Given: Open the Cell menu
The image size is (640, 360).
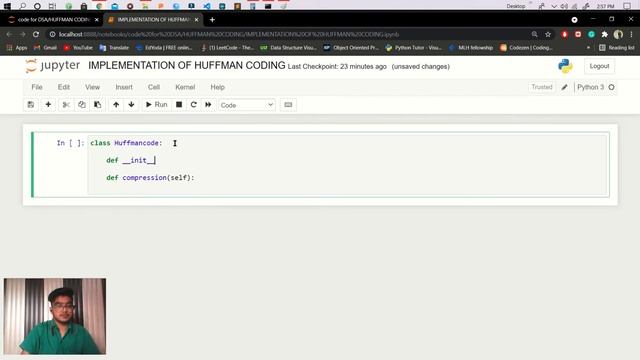Looking at the screenshot, I should coord(154,87).
